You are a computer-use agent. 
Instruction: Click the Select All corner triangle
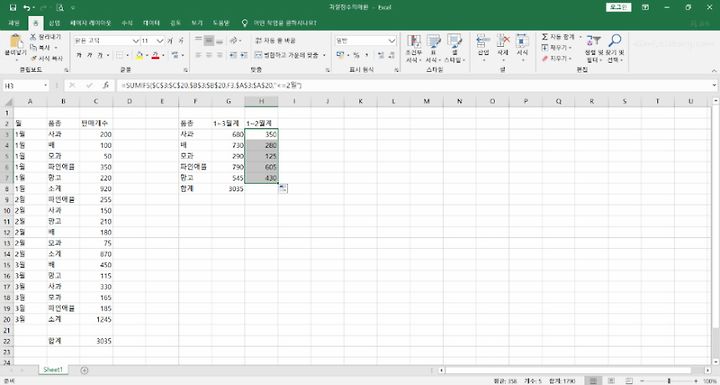coord(8,102)
